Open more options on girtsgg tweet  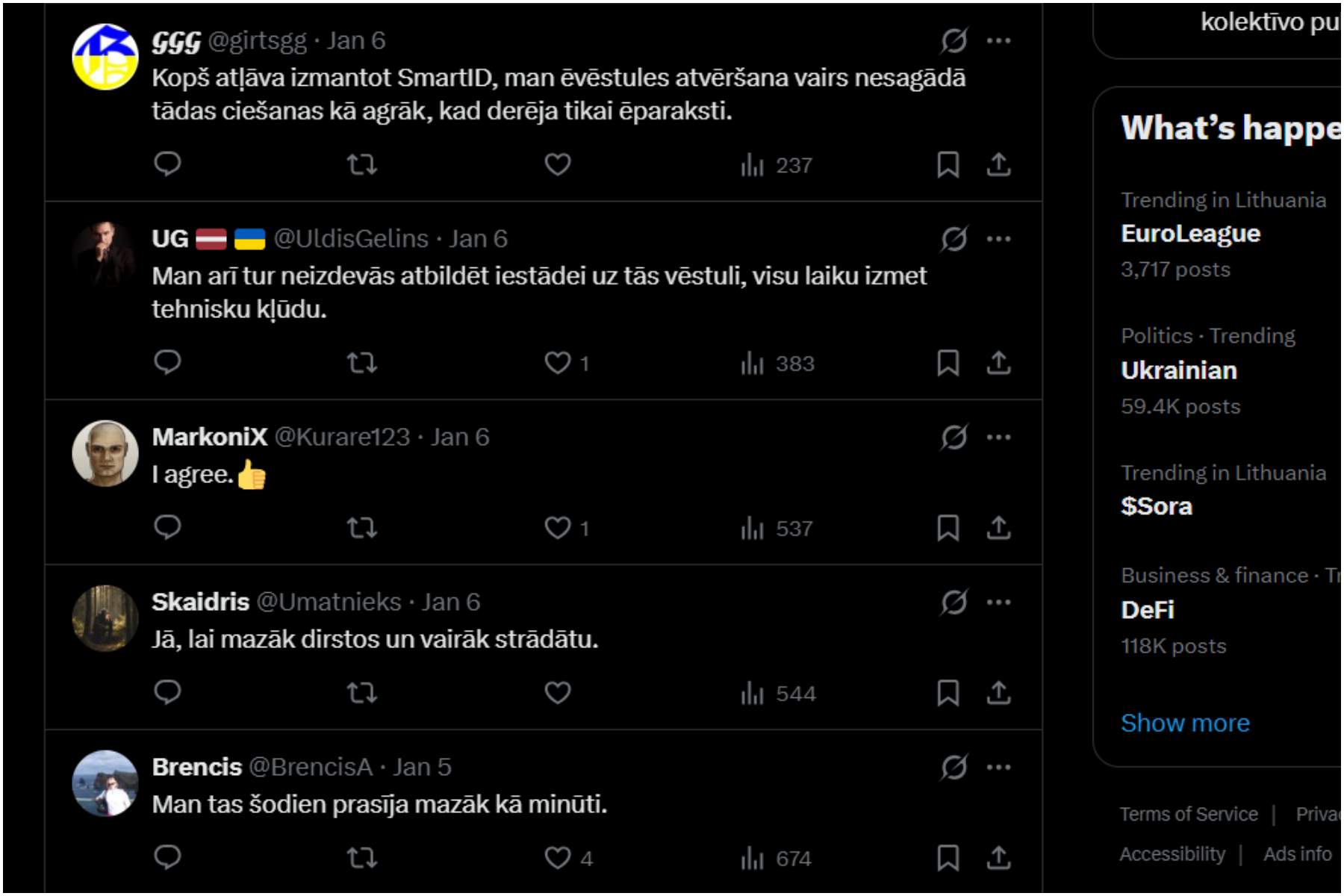pyautogui.click(x=998, y=40)
